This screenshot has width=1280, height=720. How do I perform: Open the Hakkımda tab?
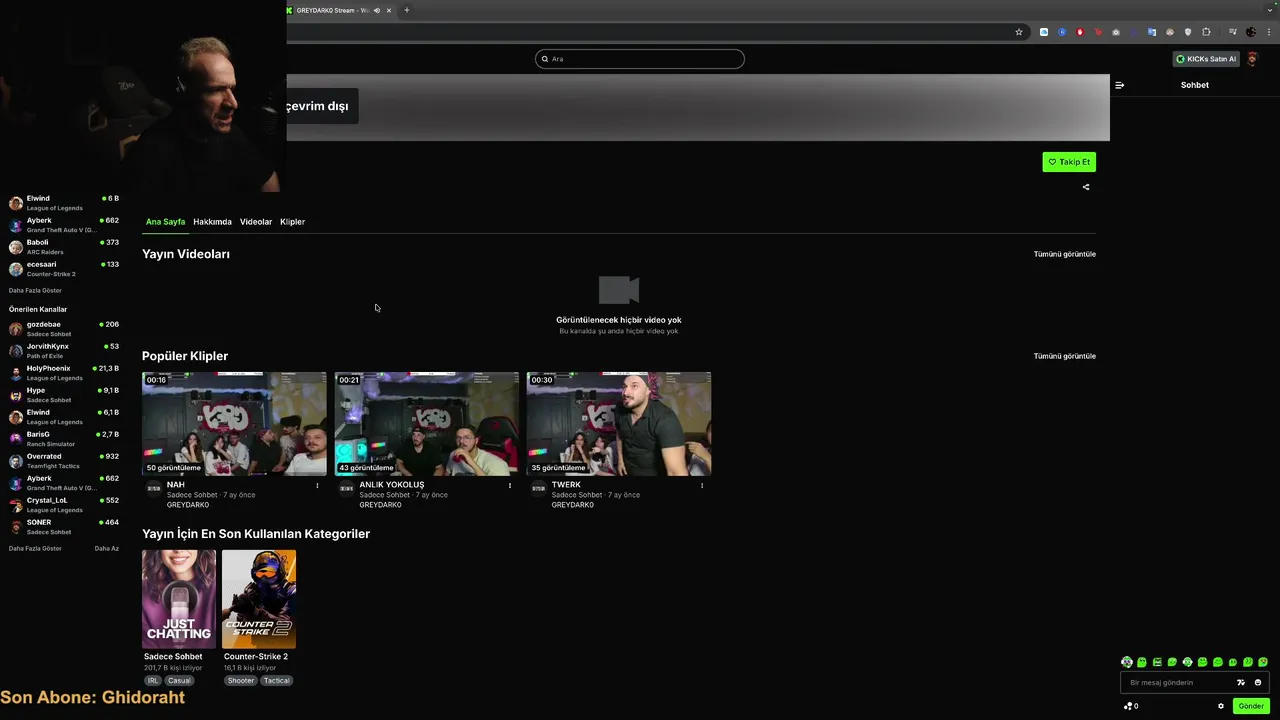pos(212,222)
